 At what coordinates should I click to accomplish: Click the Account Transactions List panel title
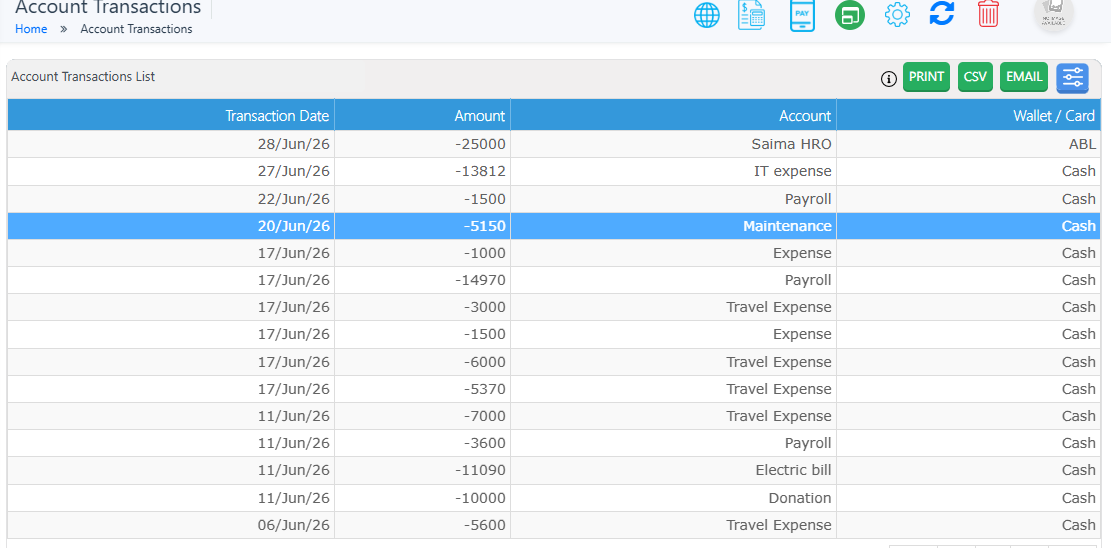pyautogui.click(x=83, y=77)
